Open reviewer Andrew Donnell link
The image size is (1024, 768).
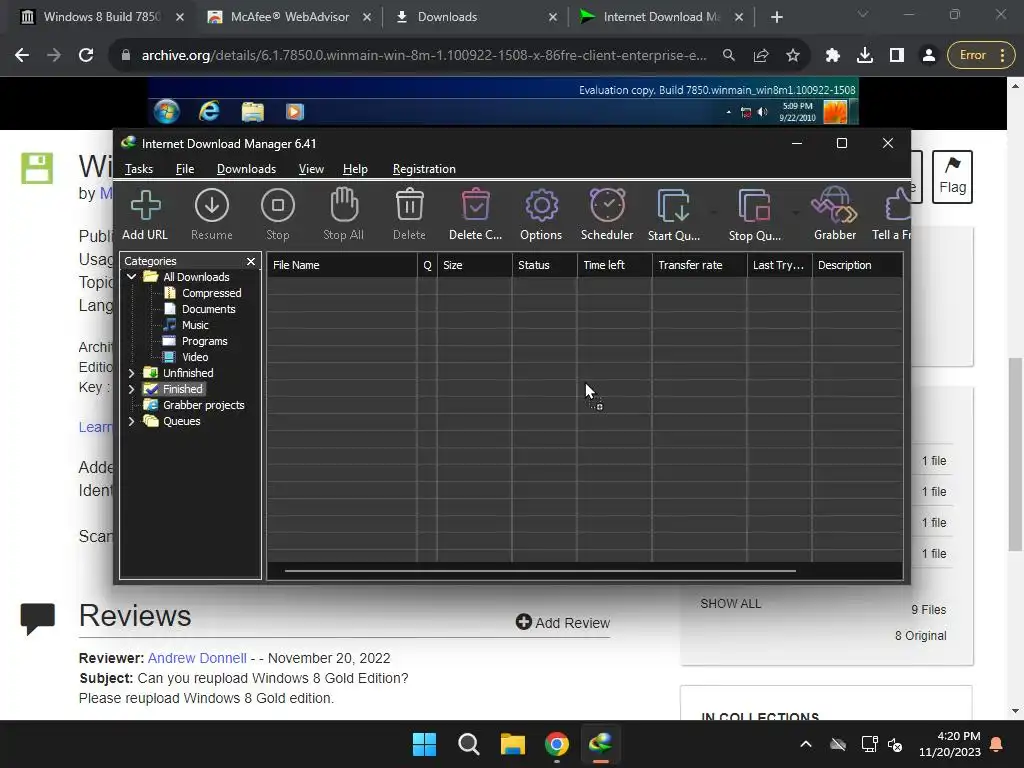tap(197, 658)
